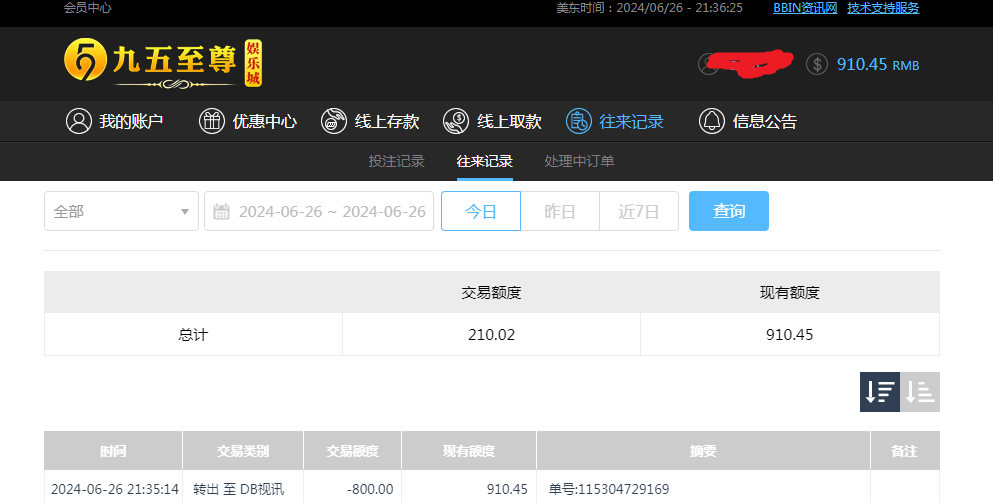This screenshot has width=993, height=503.
Task: Click the 线上存款 deposit icon
Action: click(x=334, y=122)
